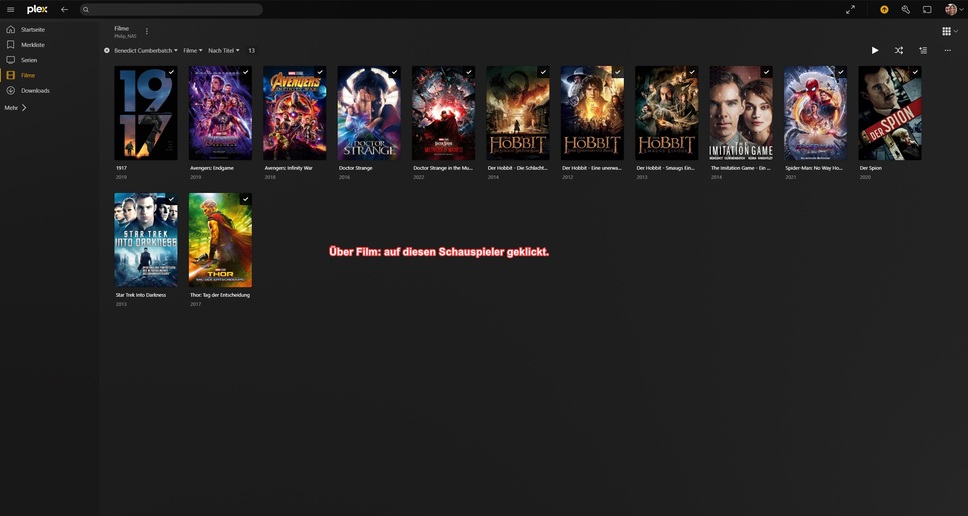Open the Star Trek Into Darkness poster

point(146,240)
